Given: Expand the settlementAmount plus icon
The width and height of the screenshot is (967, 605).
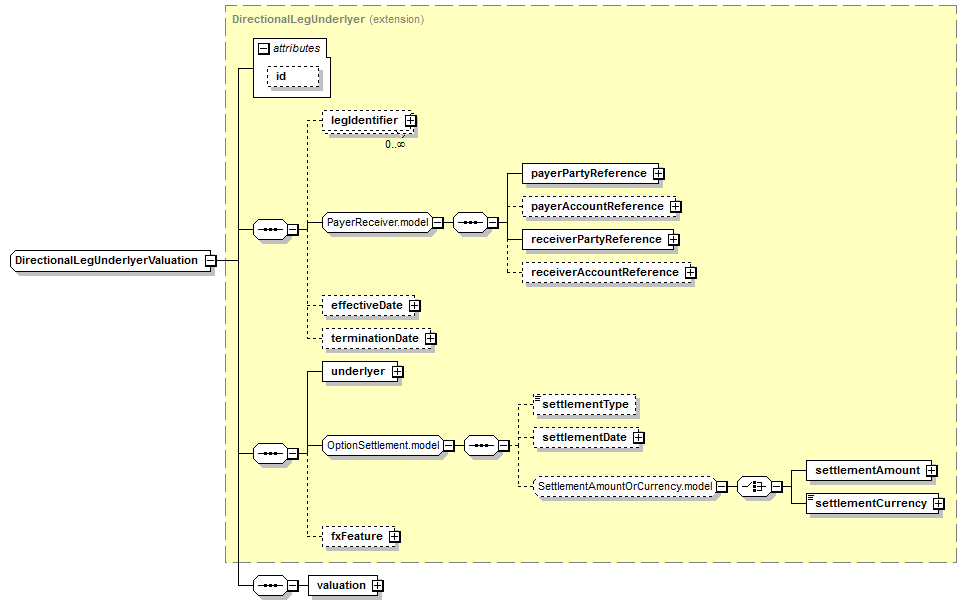Looking at the screenshot, I should (931, 471).
